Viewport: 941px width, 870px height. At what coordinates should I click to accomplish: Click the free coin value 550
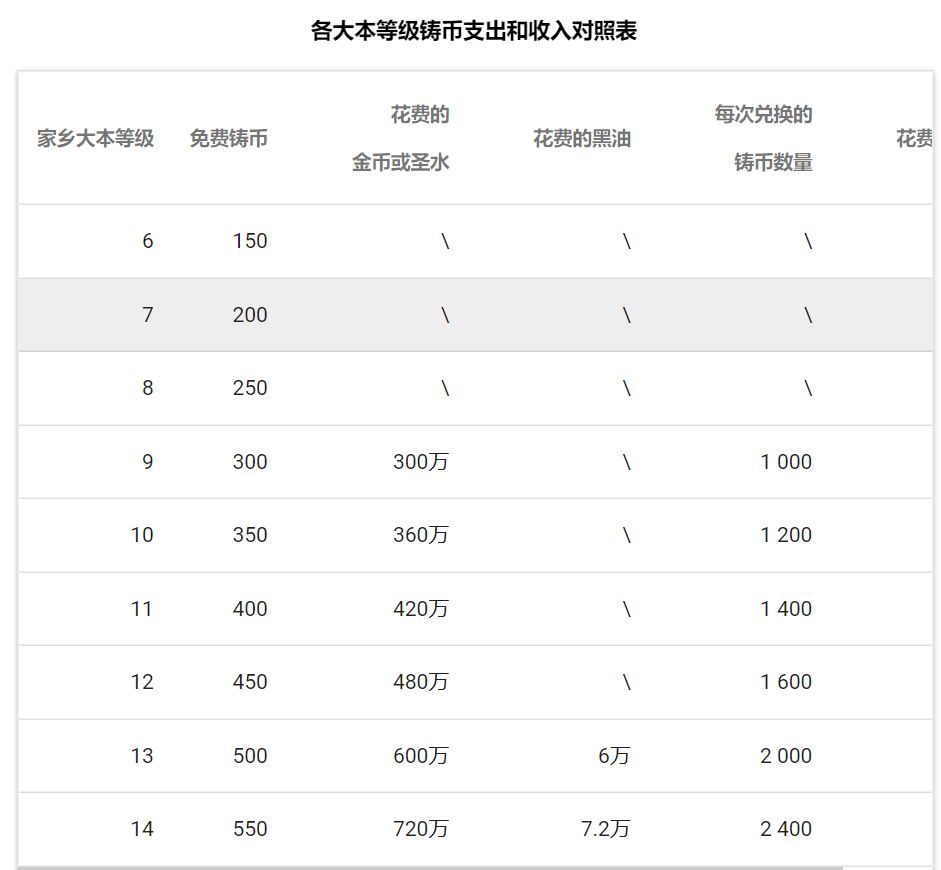click(249, 829)
